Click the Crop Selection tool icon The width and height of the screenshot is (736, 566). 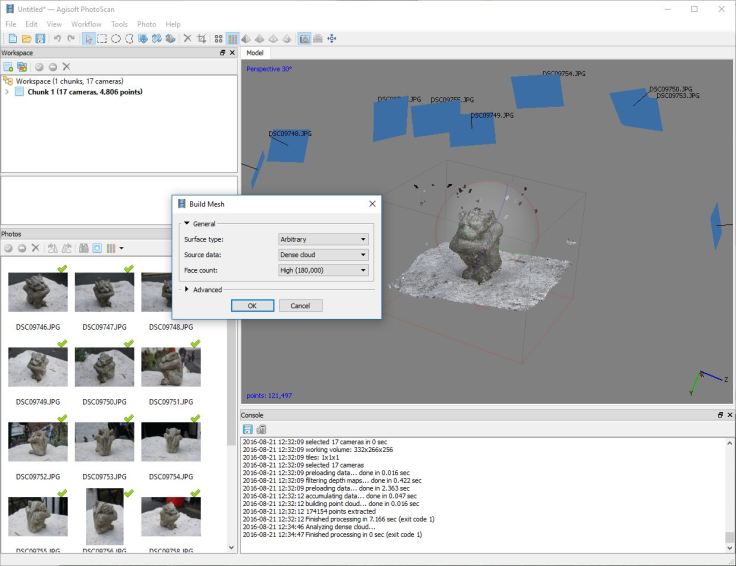(x=201, y=38)
